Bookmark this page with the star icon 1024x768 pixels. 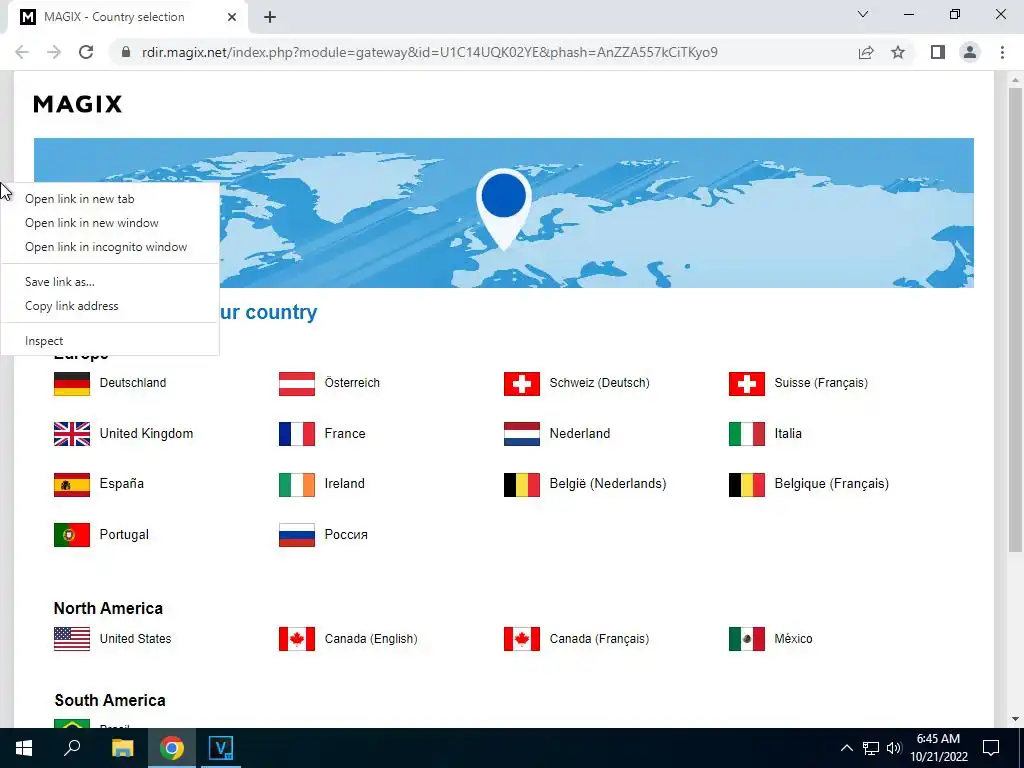point(898,52)
